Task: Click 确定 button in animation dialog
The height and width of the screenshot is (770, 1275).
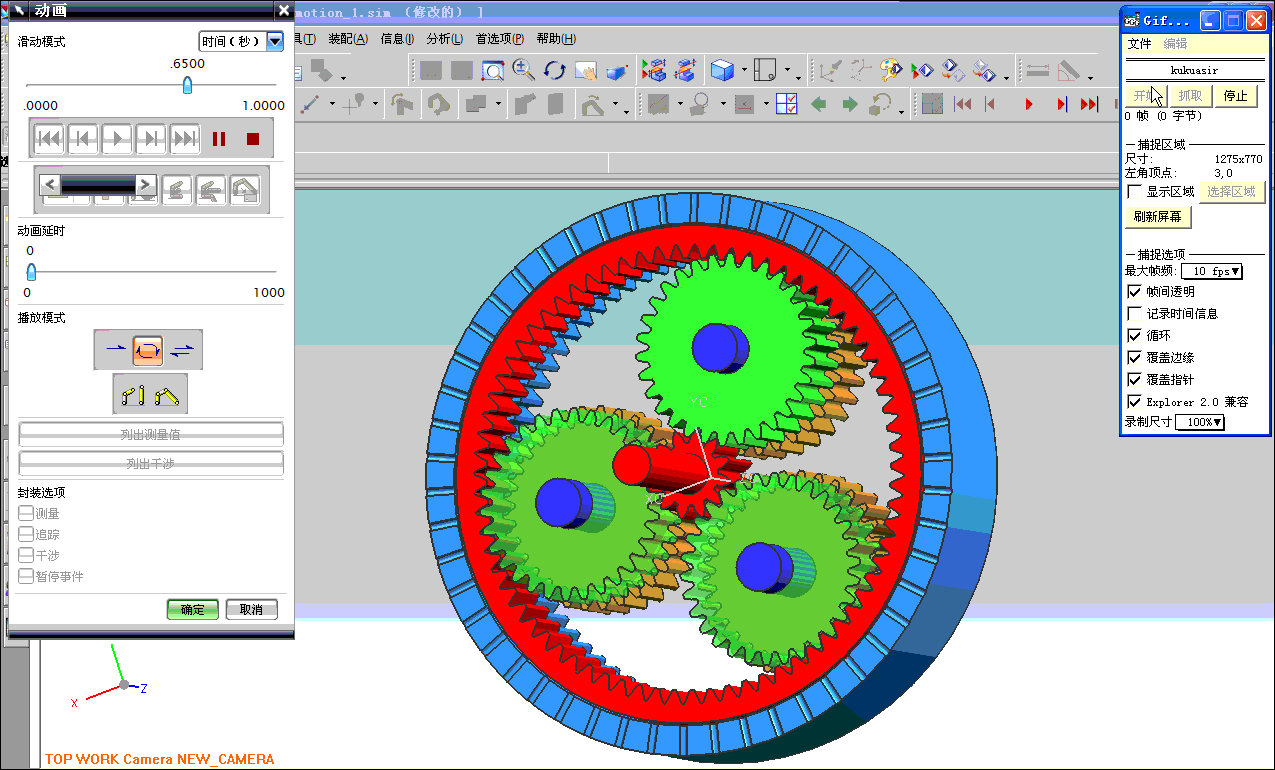Action: pyautogui.click(x=192, y=609)
